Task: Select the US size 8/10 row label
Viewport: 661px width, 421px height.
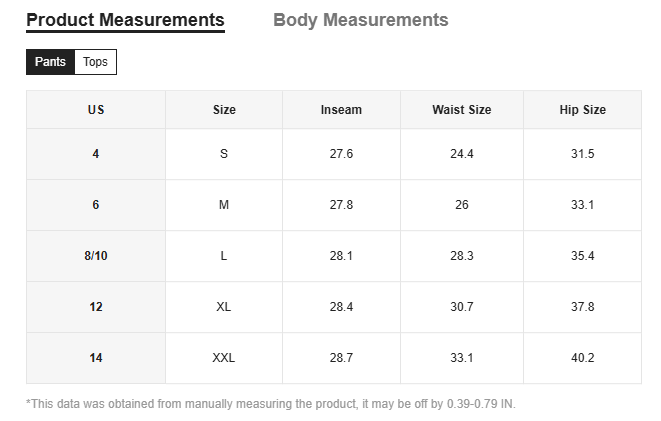Action: pos(96,256)
